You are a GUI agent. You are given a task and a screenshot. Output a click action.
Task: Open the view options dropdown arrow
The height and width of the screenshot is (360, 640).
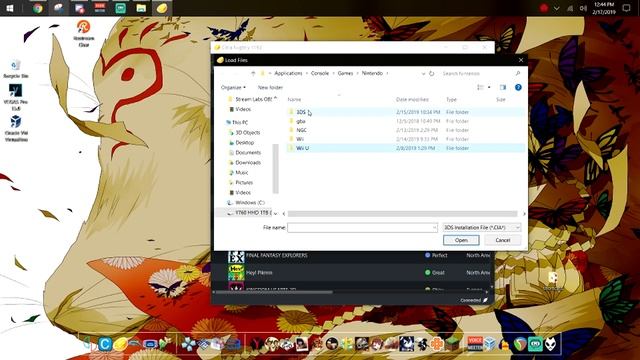click(489, 87)
